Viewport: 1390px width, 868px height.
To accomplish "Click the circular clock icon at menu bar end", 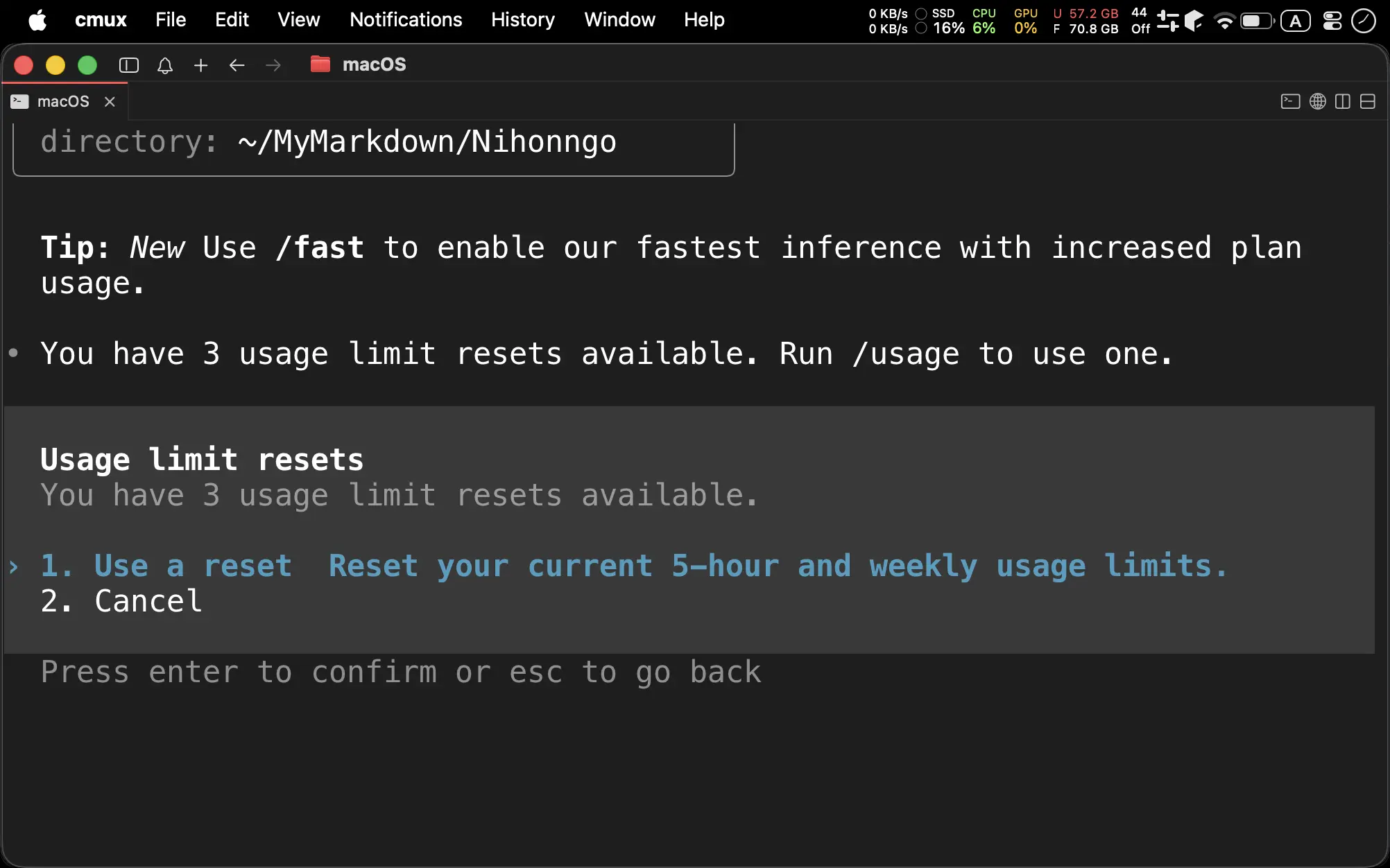I will [1364, 21].
